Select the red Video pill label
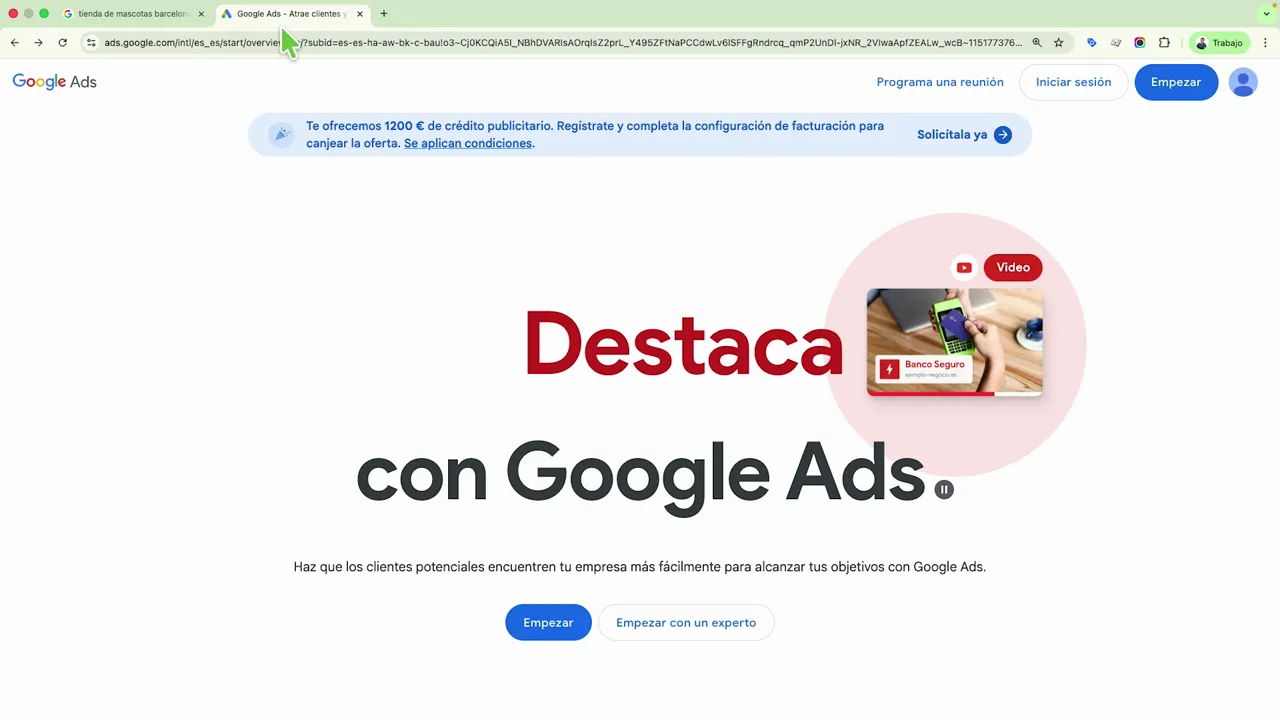 click(1013, 267)
